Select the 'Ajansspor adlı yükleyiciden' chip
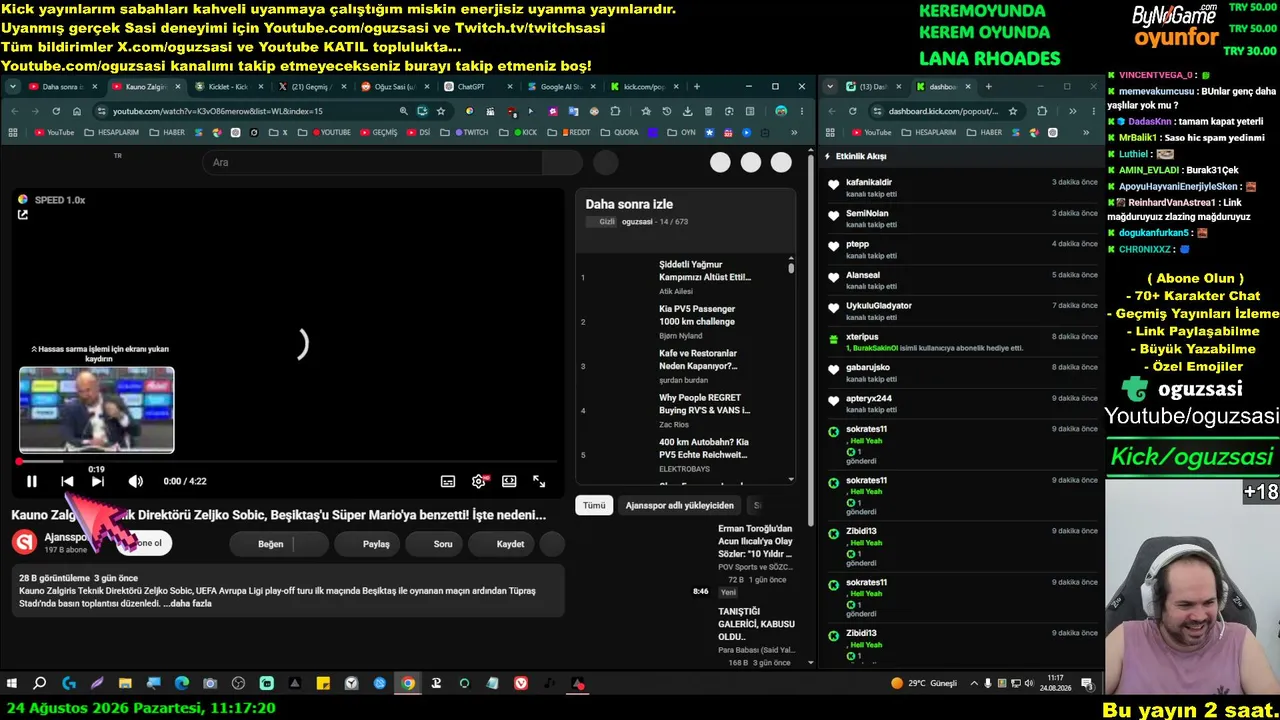 coord(680,505)
